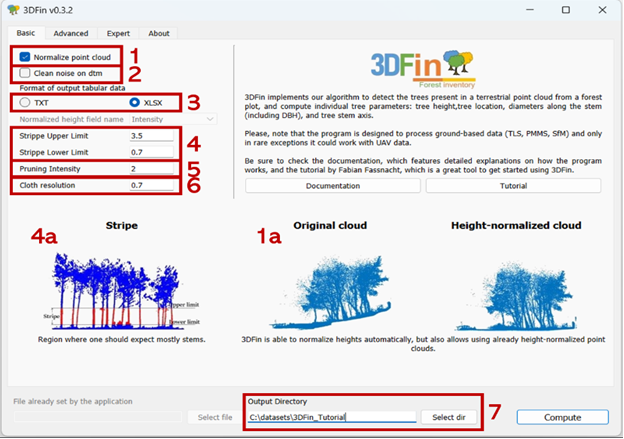Image resolution: width=624 pixels, height=439 pixels.
Task: Click the 3DFin Forest inventory logo
Action: click(423, 69)
